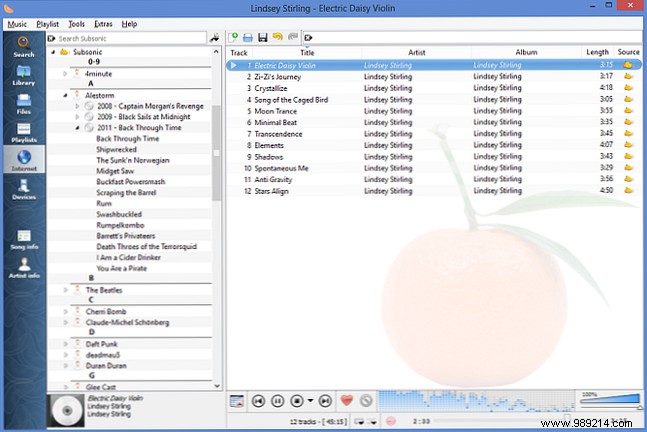The image size is (647, 432).
Task: Ban the current track
Action: click(x=366, y=400)
